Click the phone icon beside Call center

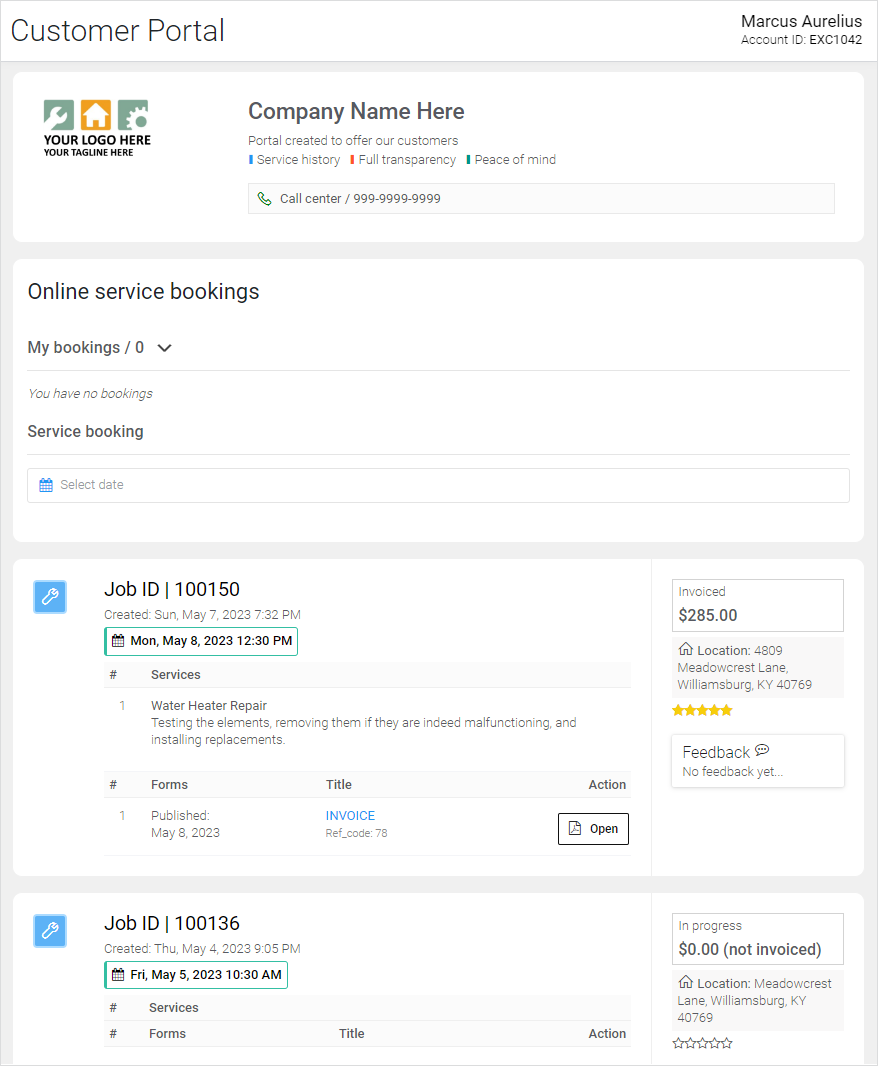(265, 199)
